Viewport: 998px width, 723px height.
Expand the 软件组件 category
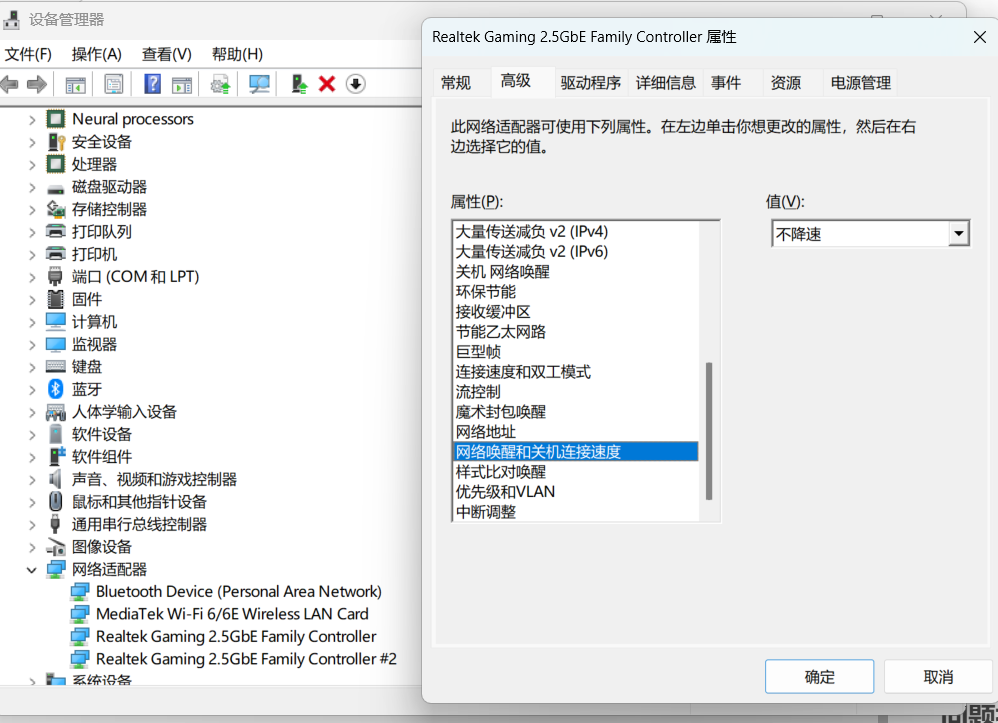click(x=32, y=457)
